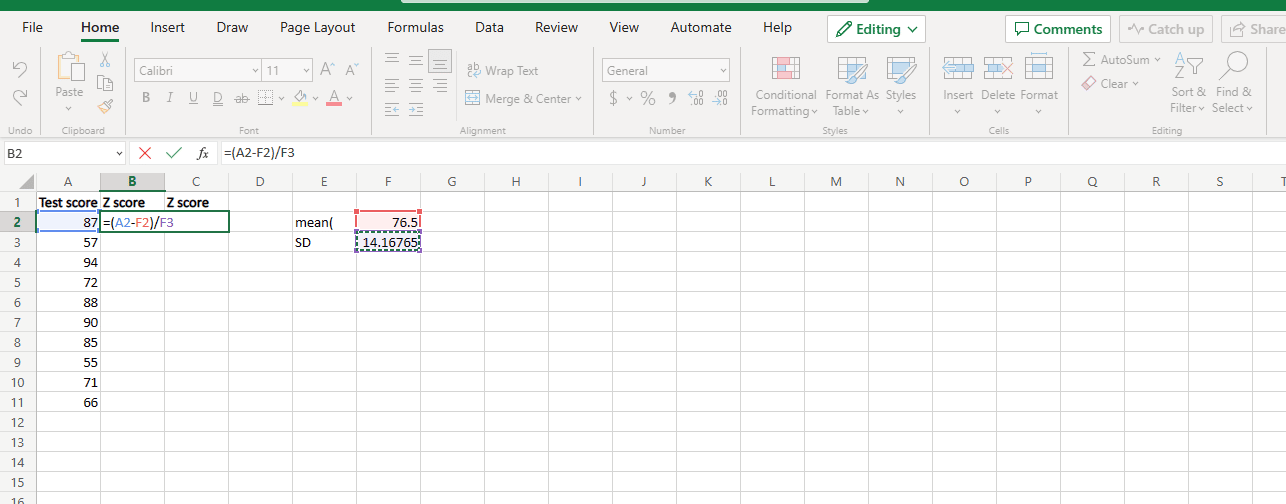The image size is (1286, 504).
Task: Toggle Bold formatting
Action: pos(146,98)
